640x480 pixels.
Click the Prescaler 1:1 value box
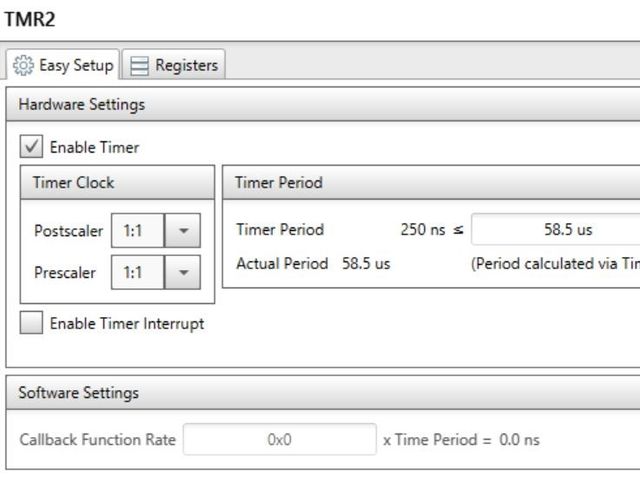click(x=137, y=272)
